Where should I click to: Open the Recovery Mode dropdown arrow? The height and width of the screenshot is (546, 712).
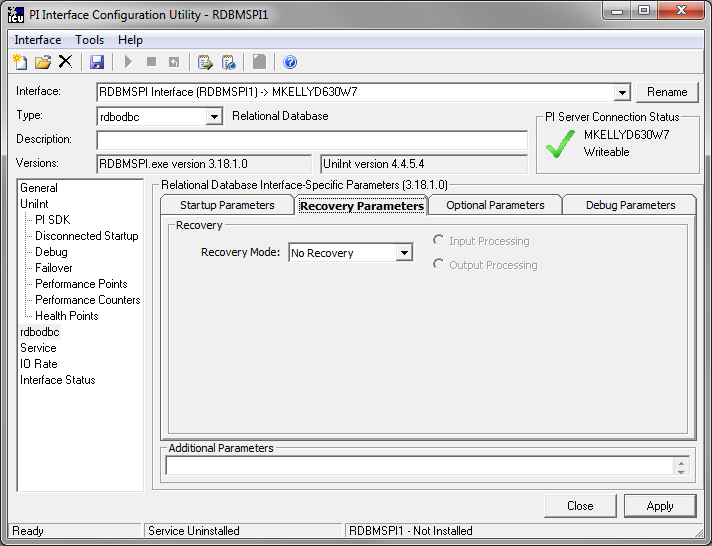click(x=404, y=253)
